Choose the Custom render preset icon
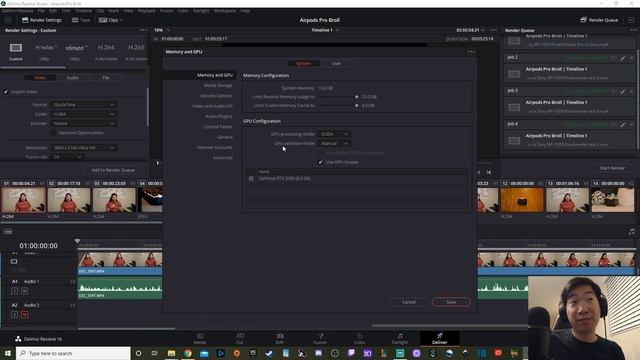The width and height of the screenshot is (640, 360). (x=16, y=48)
